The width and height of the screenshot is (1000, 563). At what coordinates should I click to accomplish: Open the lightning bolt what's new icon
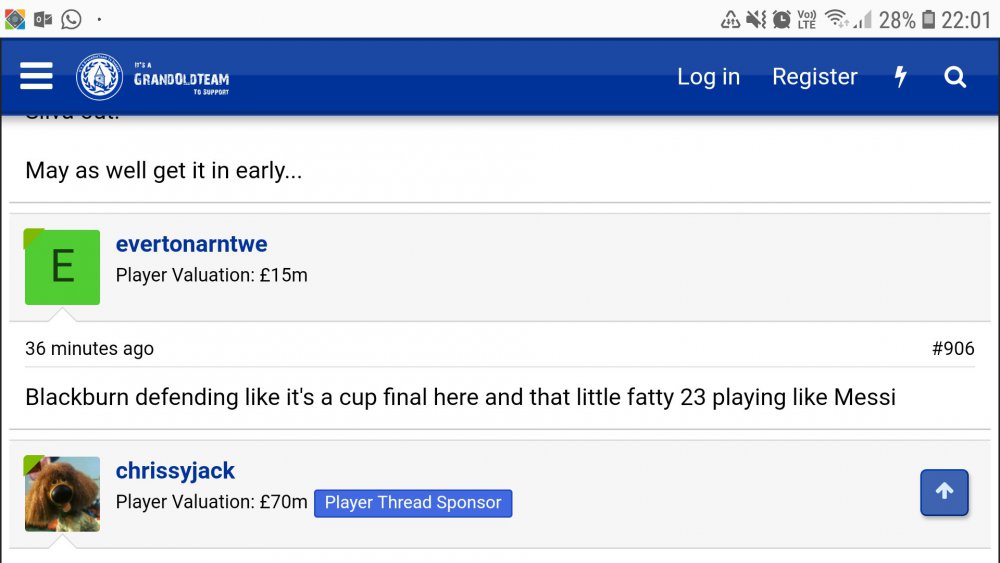tap(900, 77)
